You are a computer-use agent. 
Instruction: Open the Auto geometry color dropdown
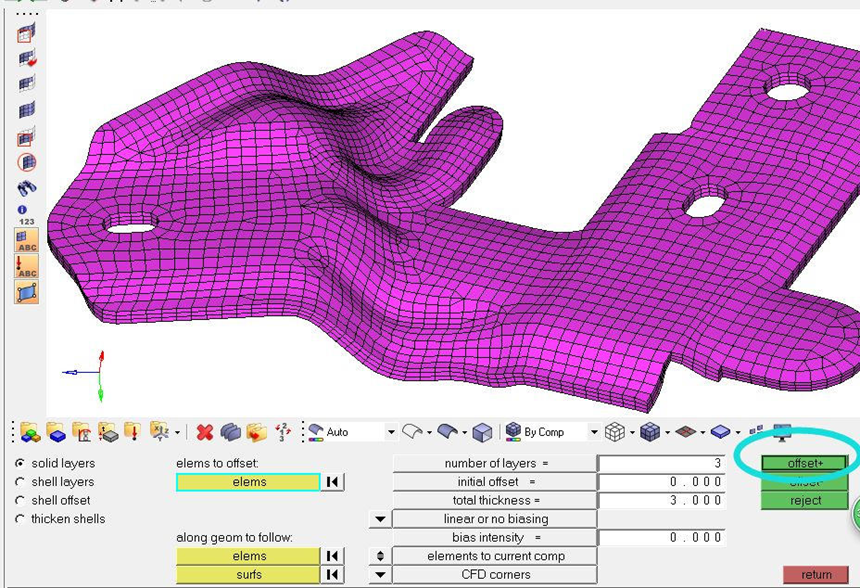pos(391,432)
